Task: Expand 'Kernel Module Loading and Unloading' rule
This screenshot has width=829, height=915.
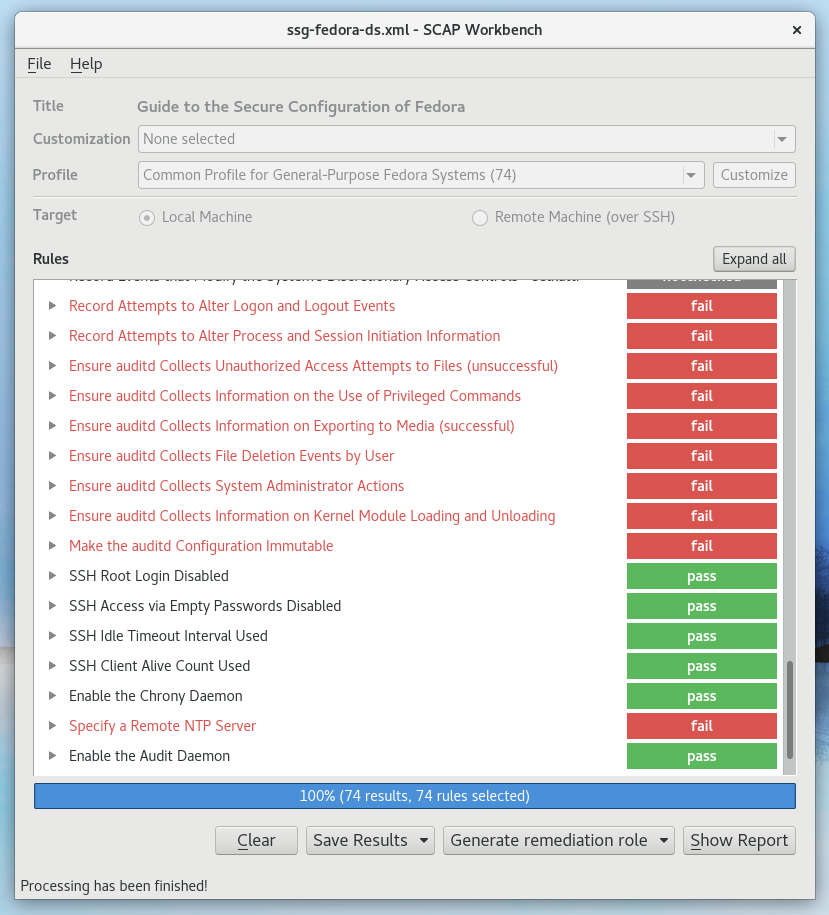Action: [x=52, y=516]
